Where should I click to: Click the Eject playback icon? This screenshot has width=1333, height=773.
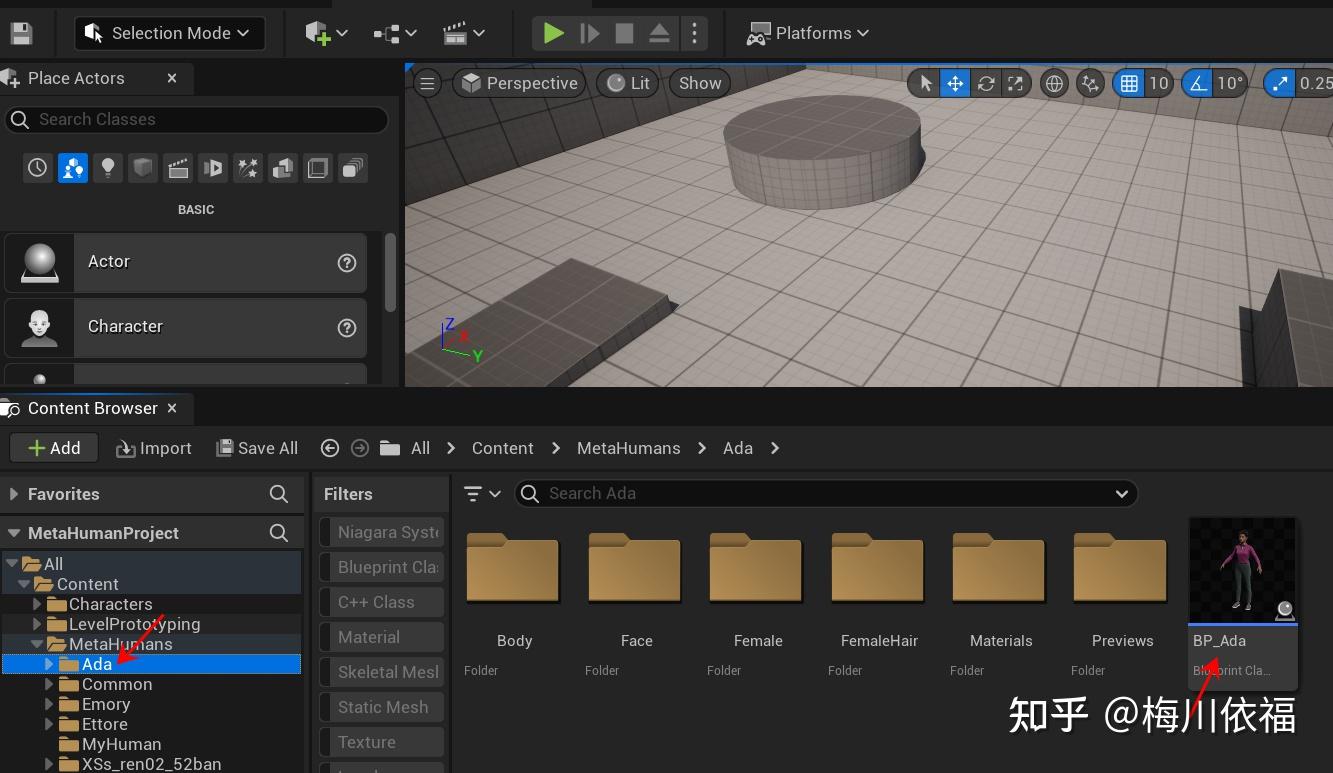[659, 33]
